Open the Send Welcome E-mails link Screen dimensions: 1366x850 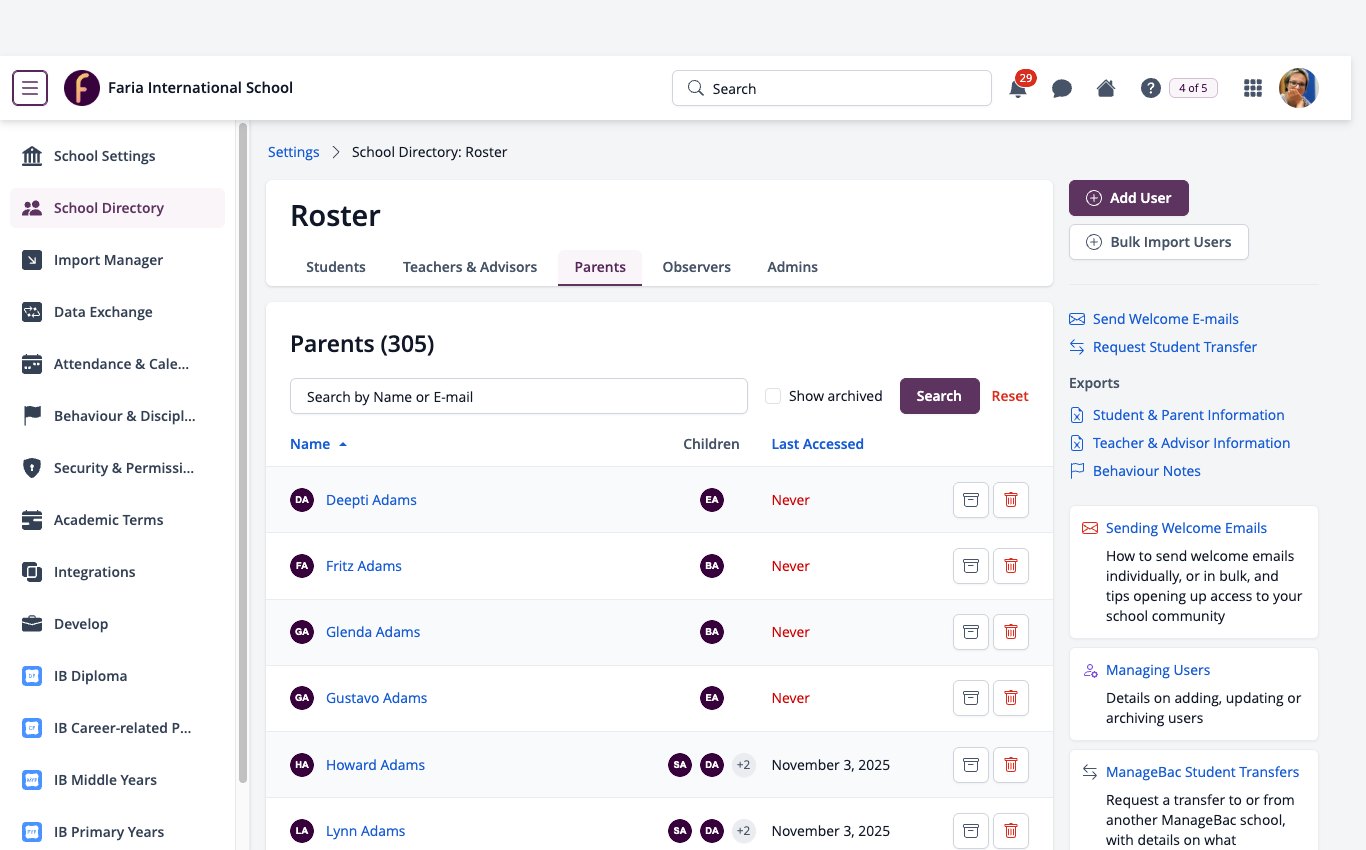(1165, 319)
